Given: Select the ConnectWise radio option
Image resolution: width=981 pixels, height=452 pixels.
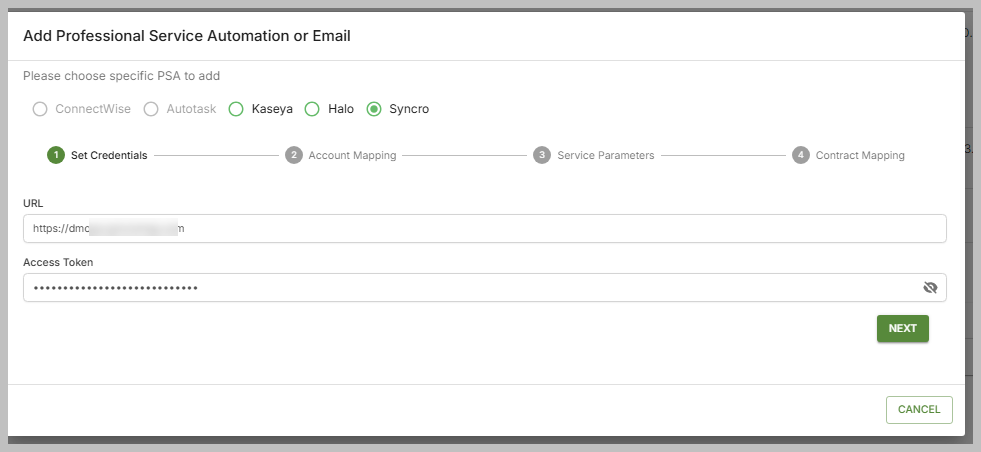Looking at the screenshot, I should [x=40, y=110].
